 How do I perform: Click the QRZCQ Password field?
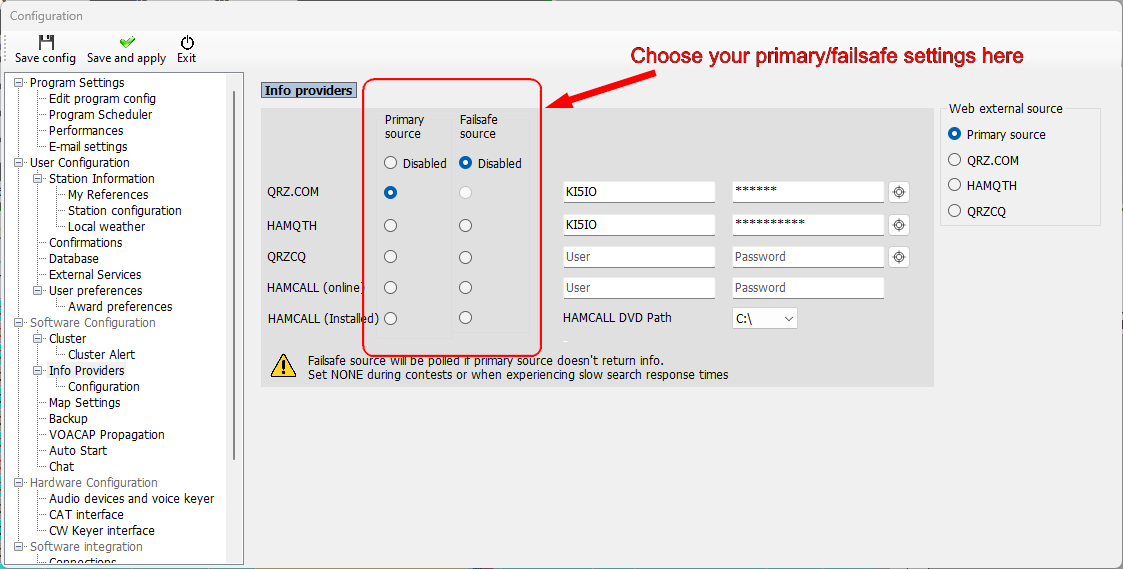coord(808,257)
